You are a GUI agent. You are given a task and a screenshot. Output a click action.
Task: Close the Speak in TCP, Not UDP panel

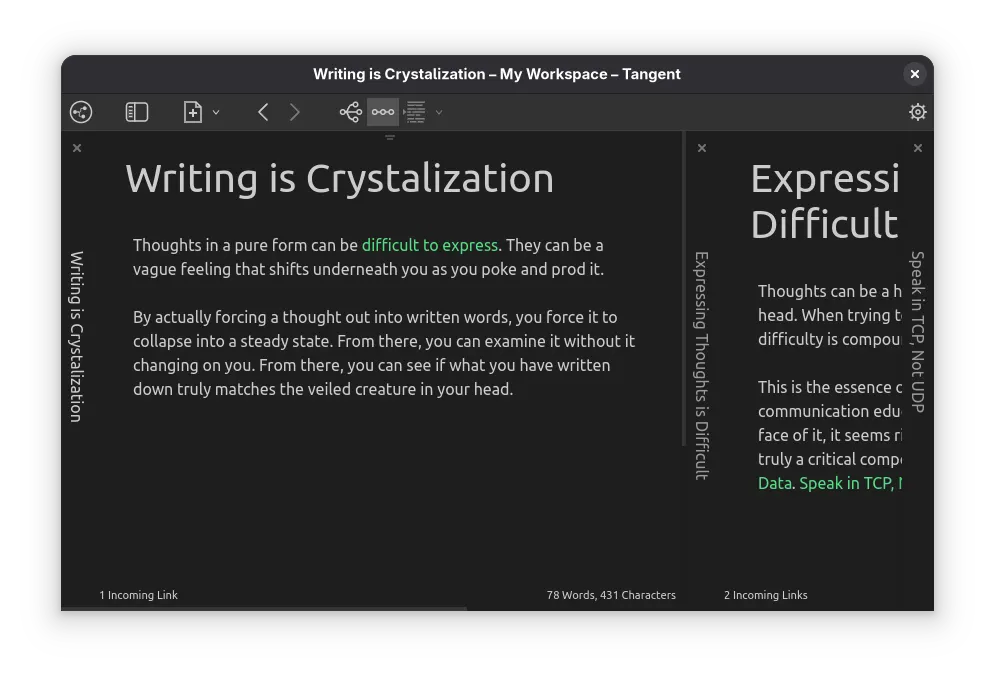coord(918,148)
